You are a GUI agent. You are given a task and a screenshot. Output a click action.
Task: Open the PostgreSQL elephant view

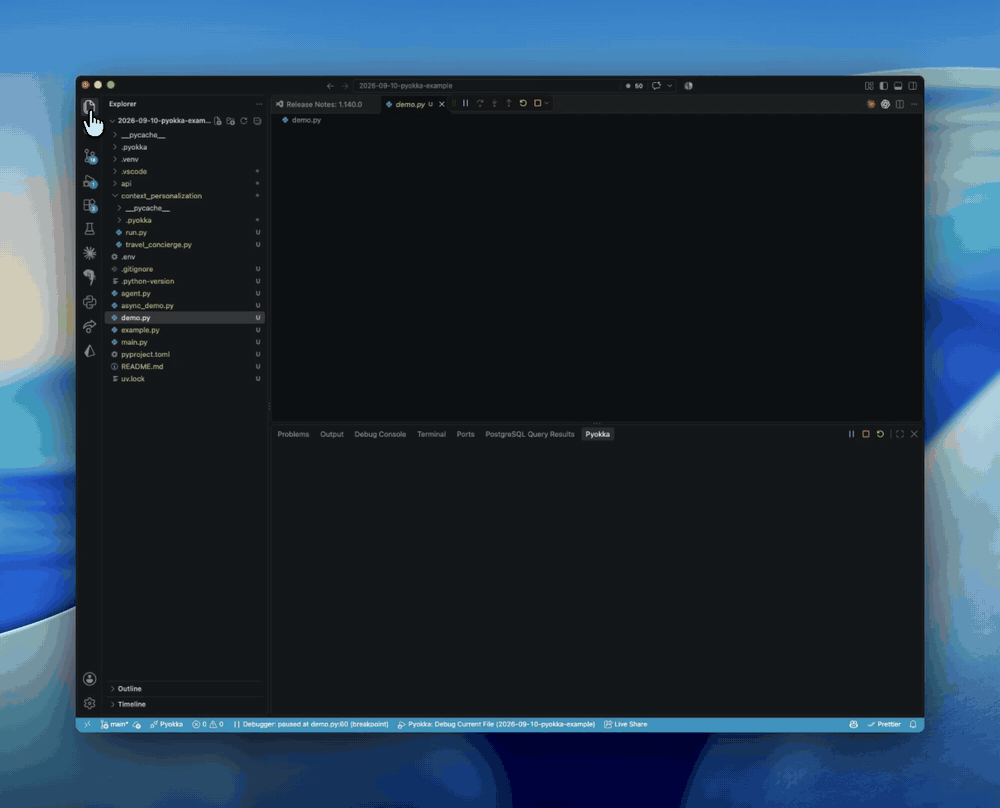[x=89, y=277]
